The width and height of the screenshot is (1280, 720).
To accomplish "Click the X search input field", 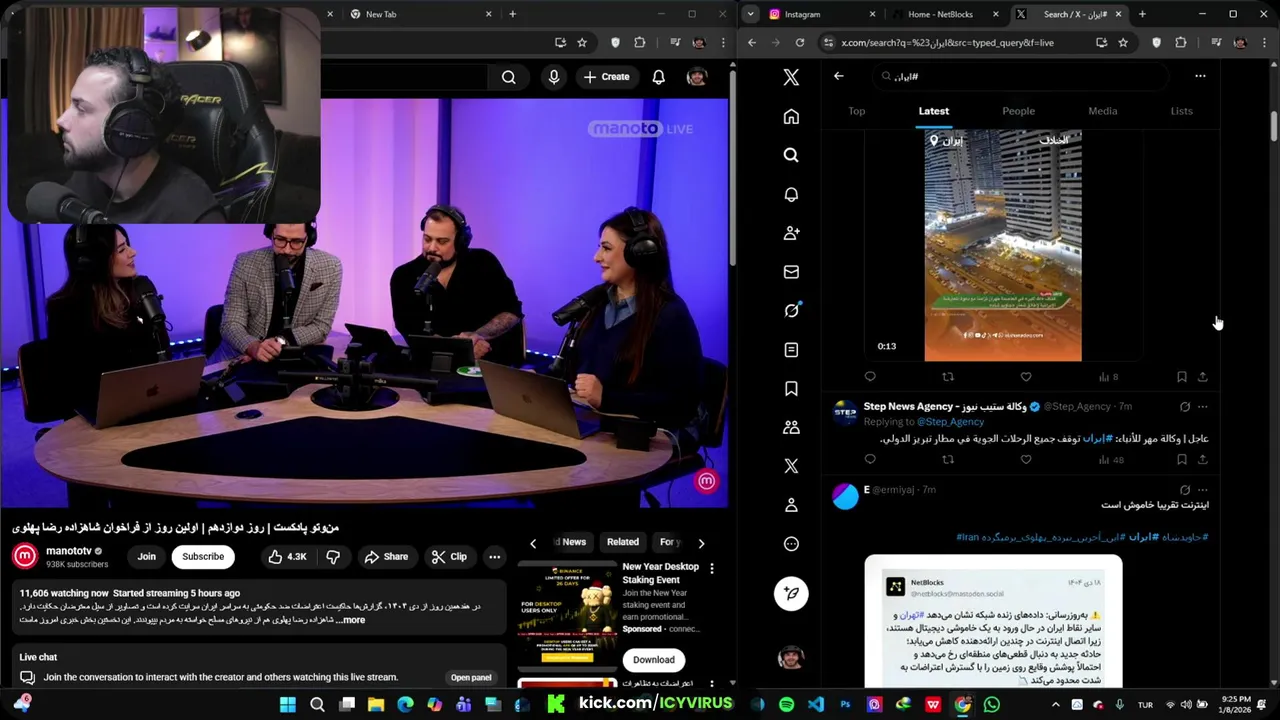I will point(1020,76).
